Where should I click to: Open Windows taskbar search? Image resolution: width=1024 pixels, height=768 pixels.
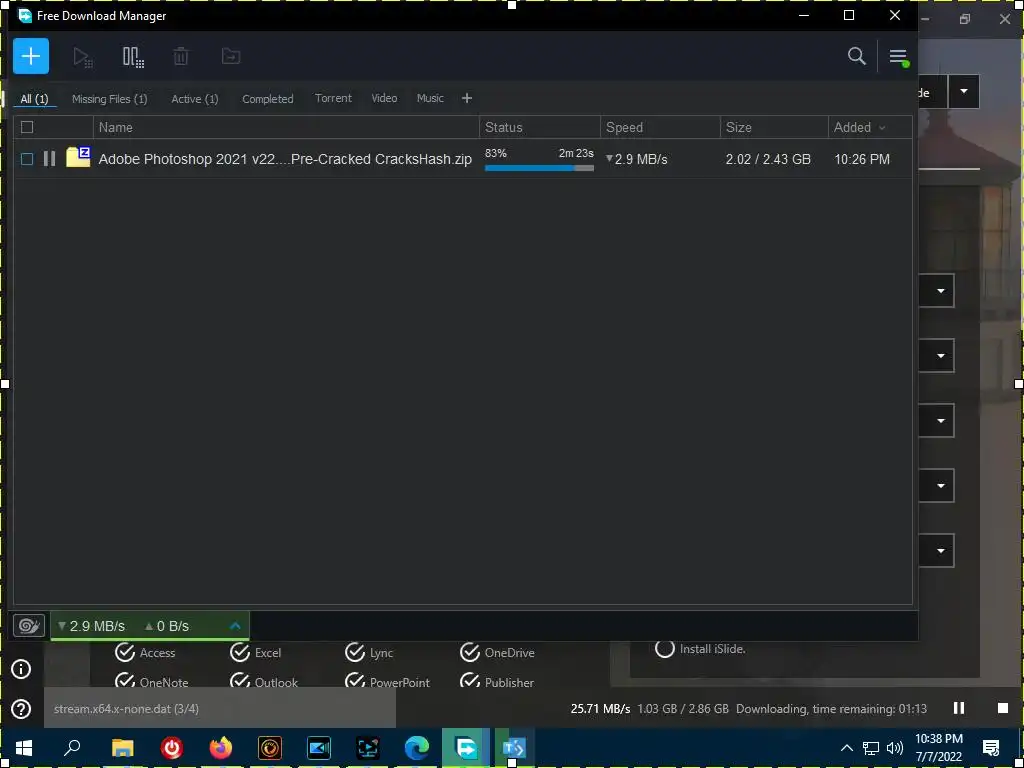tap(72, 748)
